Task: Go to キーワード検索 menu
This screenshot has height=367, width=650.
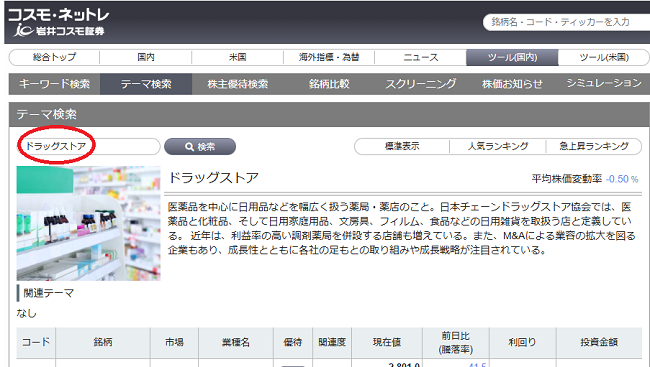Action: (x=54, y=84)
